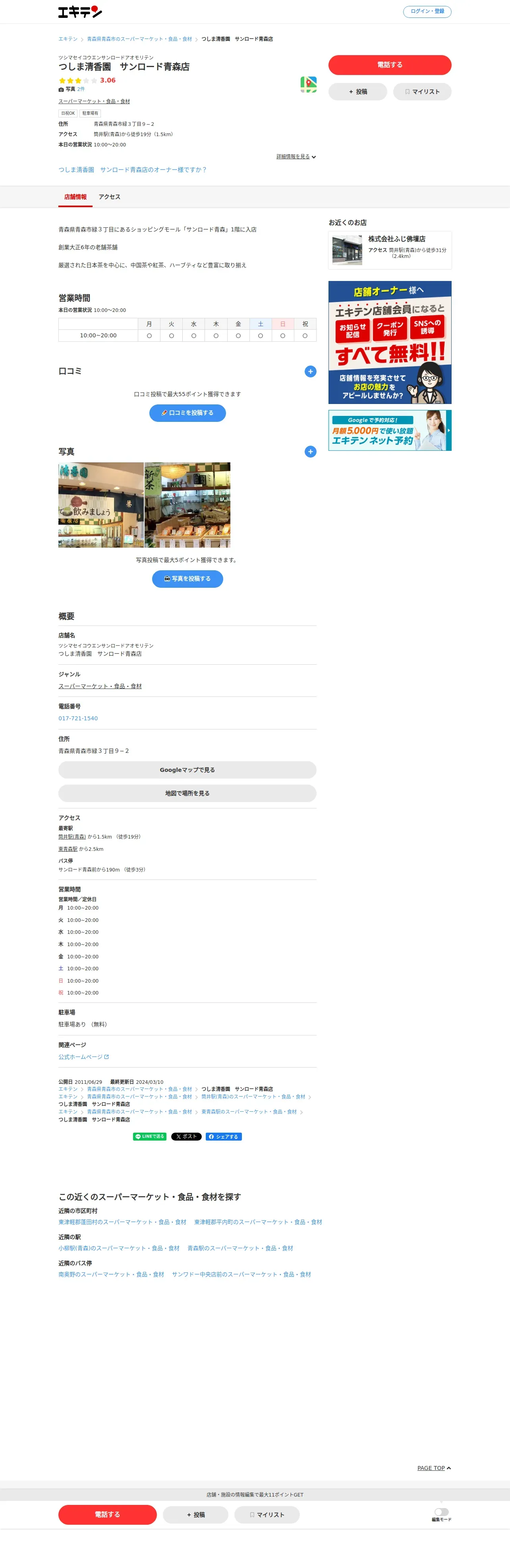
Task: Add to マイリスト at top
Action: point(422,92)
